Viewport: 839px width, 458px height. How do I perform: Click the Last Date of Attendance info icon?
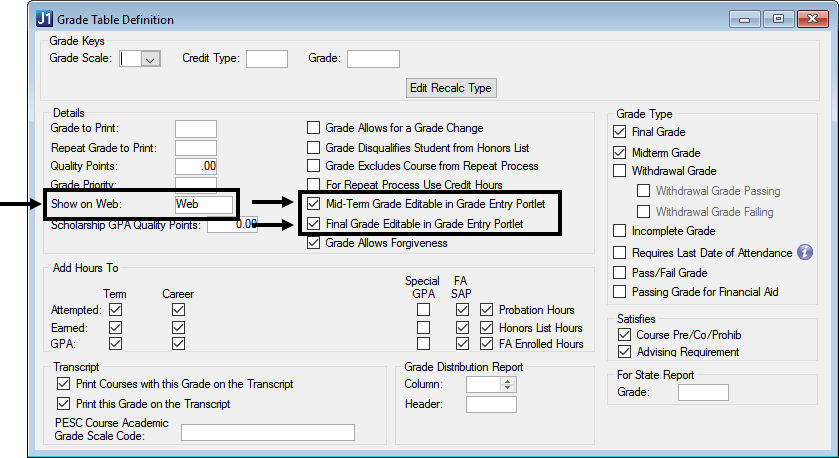[x=805, y=253]
